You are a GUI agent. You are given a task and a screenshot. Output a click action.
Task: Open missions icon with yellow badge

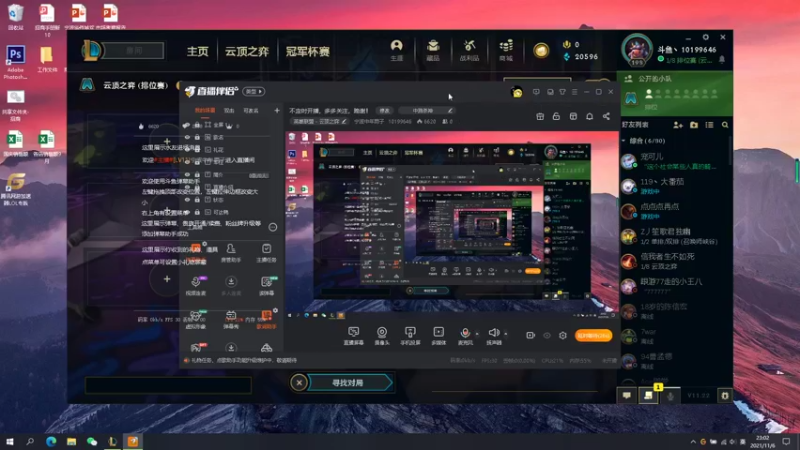coord(649,395)
